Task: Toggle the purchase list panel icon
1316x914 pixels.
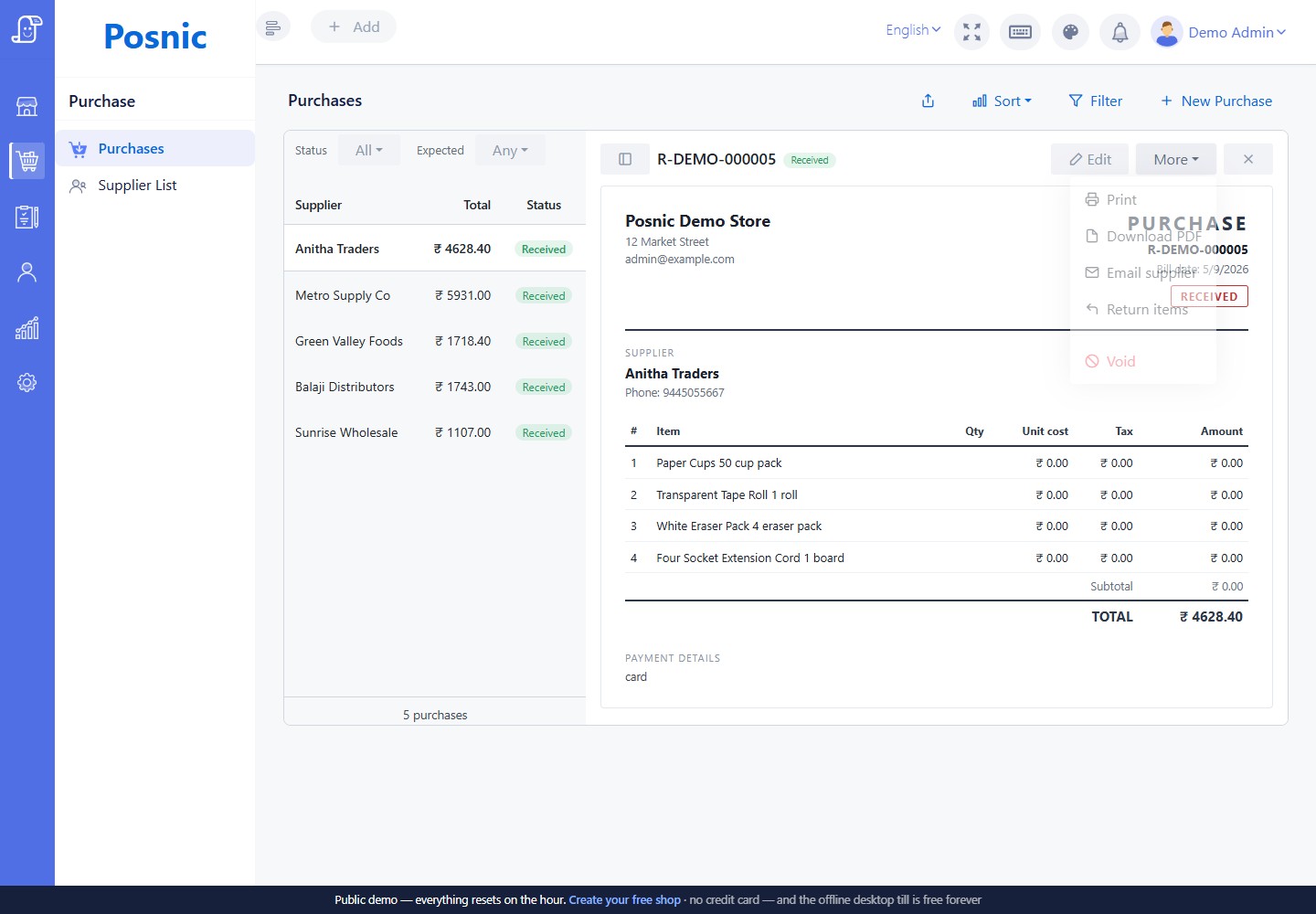Action: point(625,159)
